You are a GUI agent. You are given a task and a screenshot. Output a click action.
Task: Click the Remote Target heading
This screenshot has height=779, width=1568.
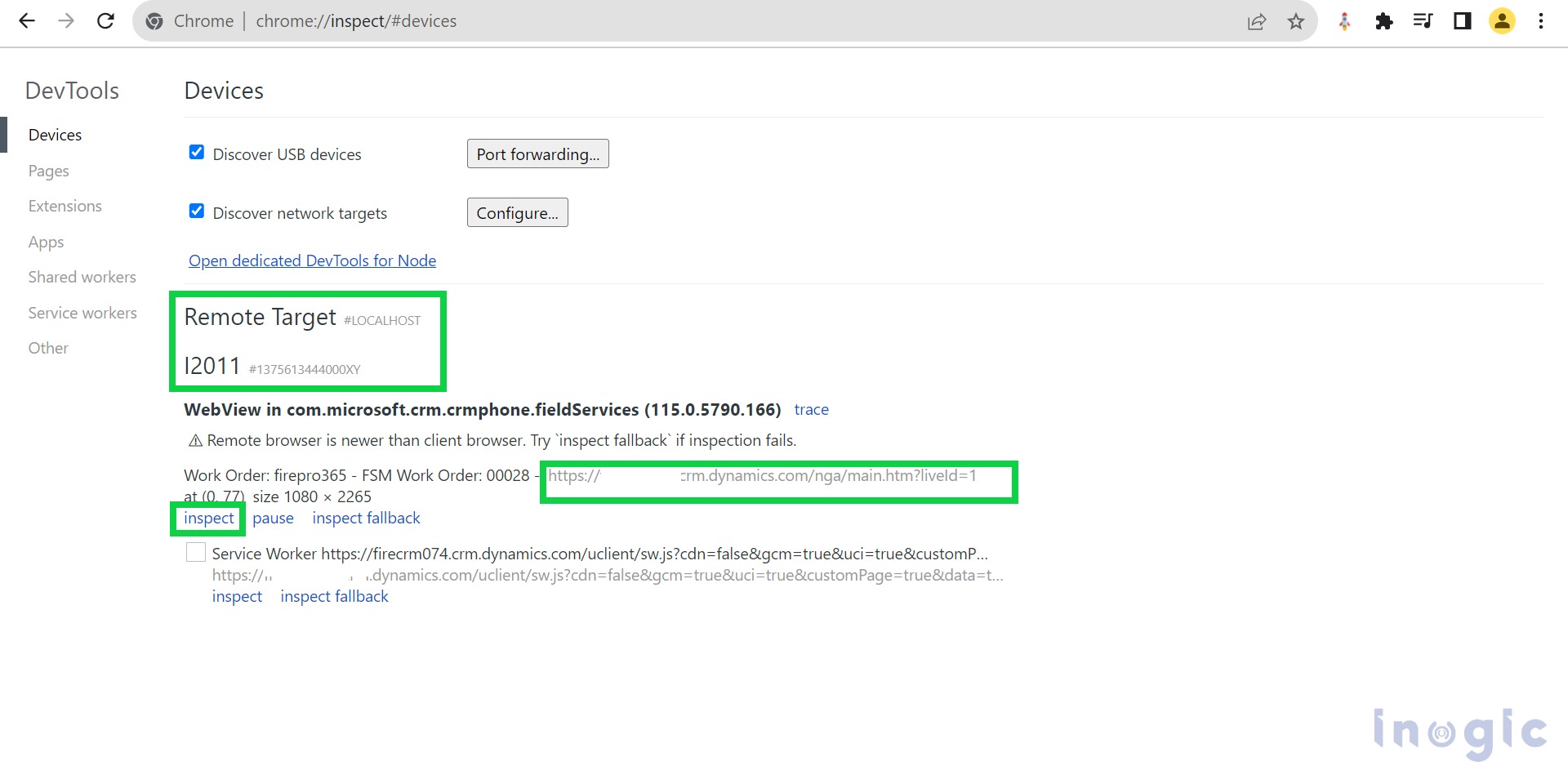coord(260,317)
